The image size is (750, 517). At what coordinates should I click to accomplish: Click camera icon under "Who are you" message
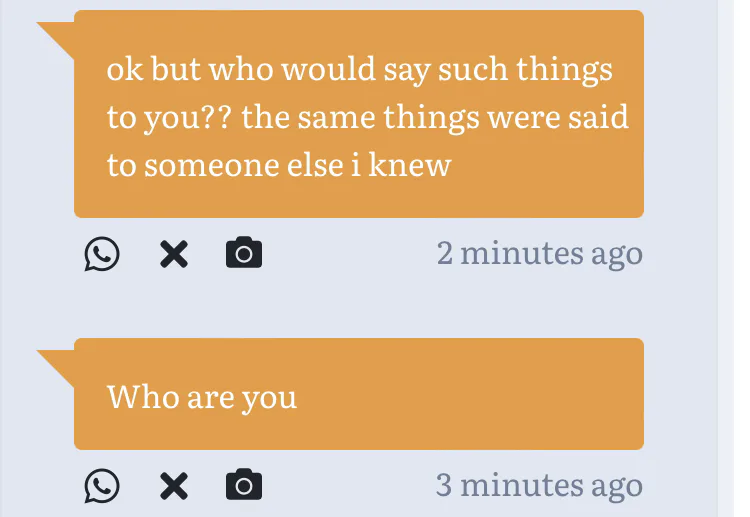[x=244, y=486]
